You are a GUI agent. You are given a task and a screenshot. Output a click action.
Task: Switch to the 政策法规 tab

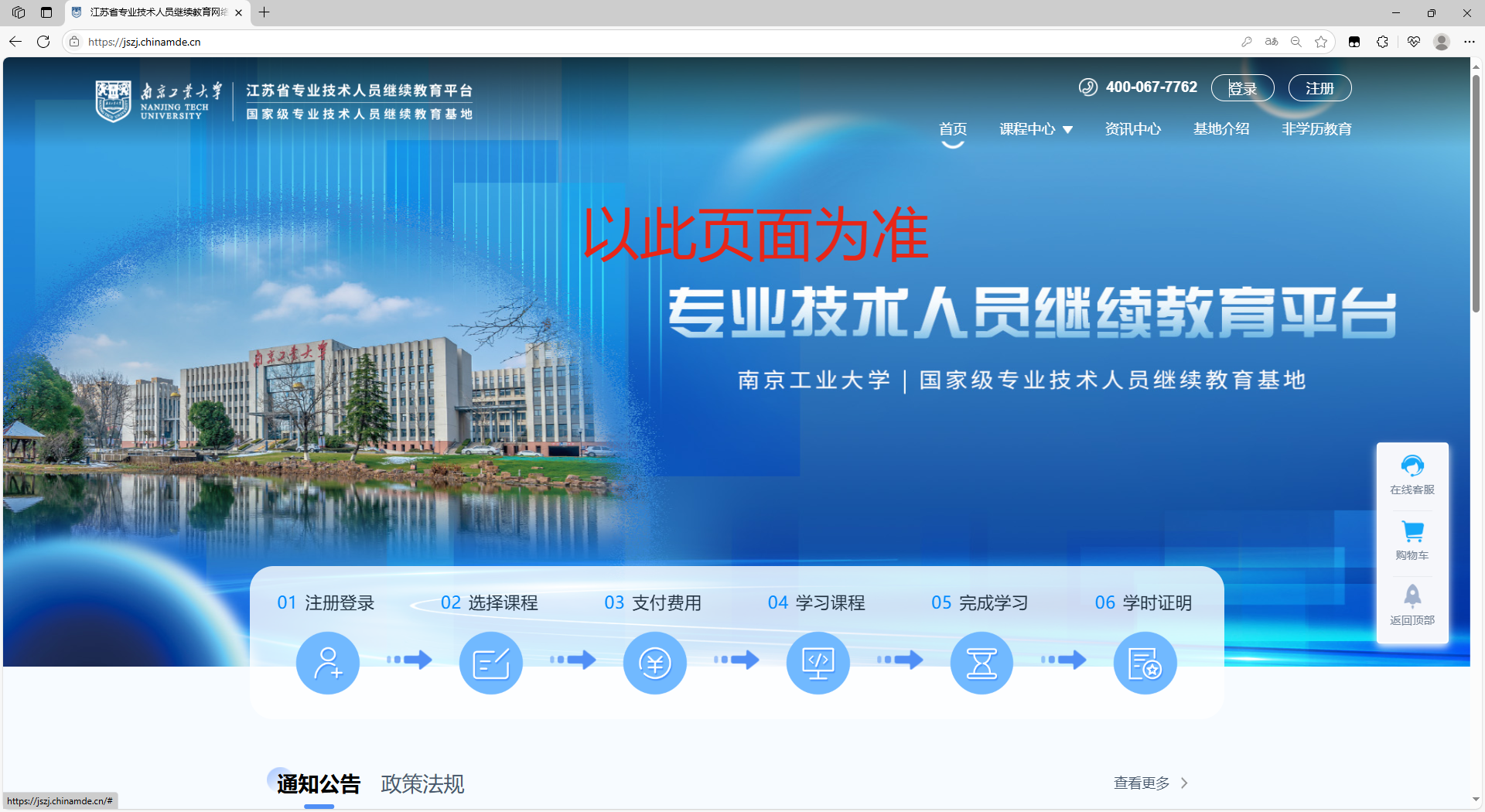point(422,784)
